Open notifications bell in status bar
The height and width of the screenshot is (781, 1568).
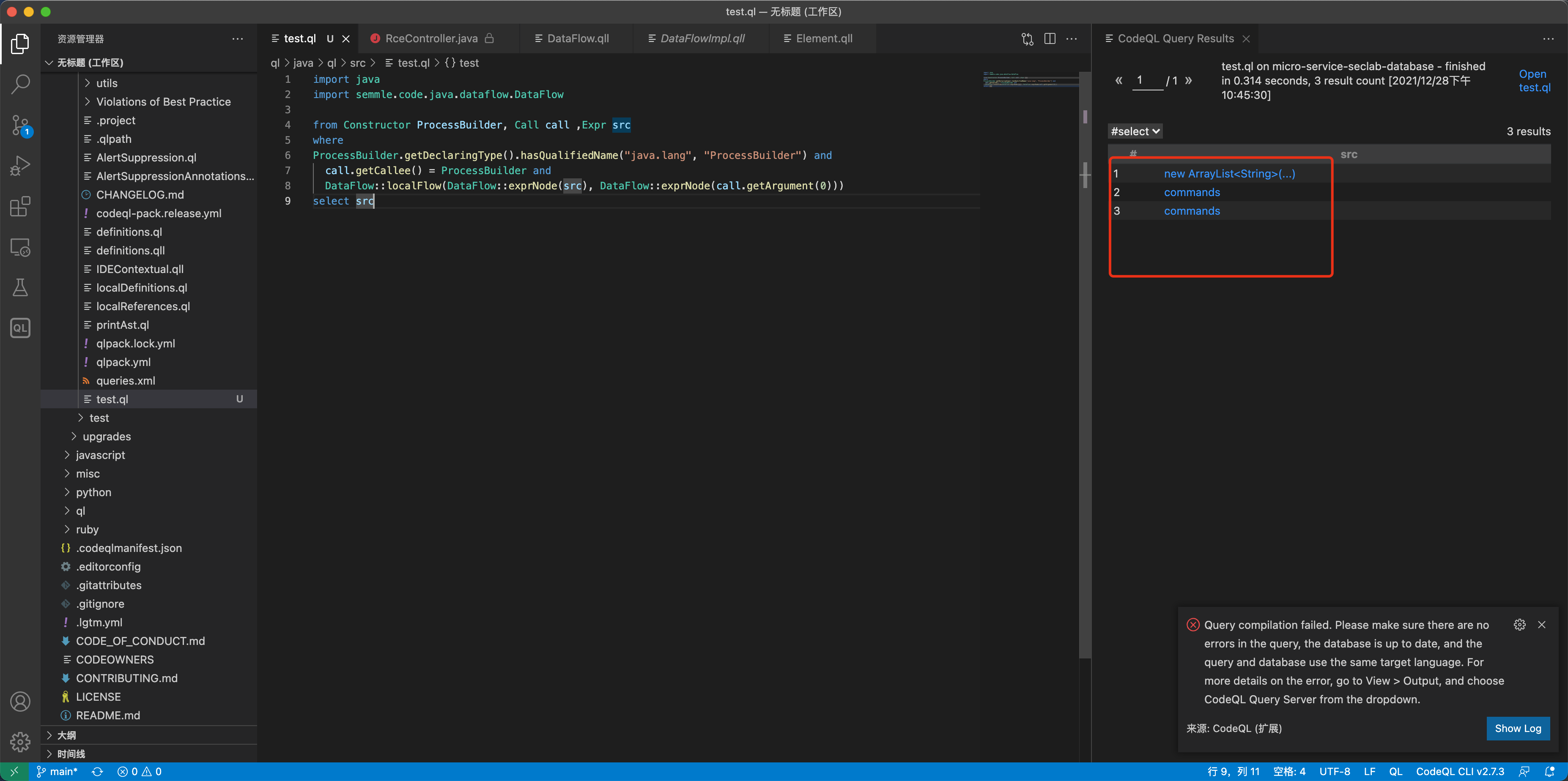click(1550, 771)
